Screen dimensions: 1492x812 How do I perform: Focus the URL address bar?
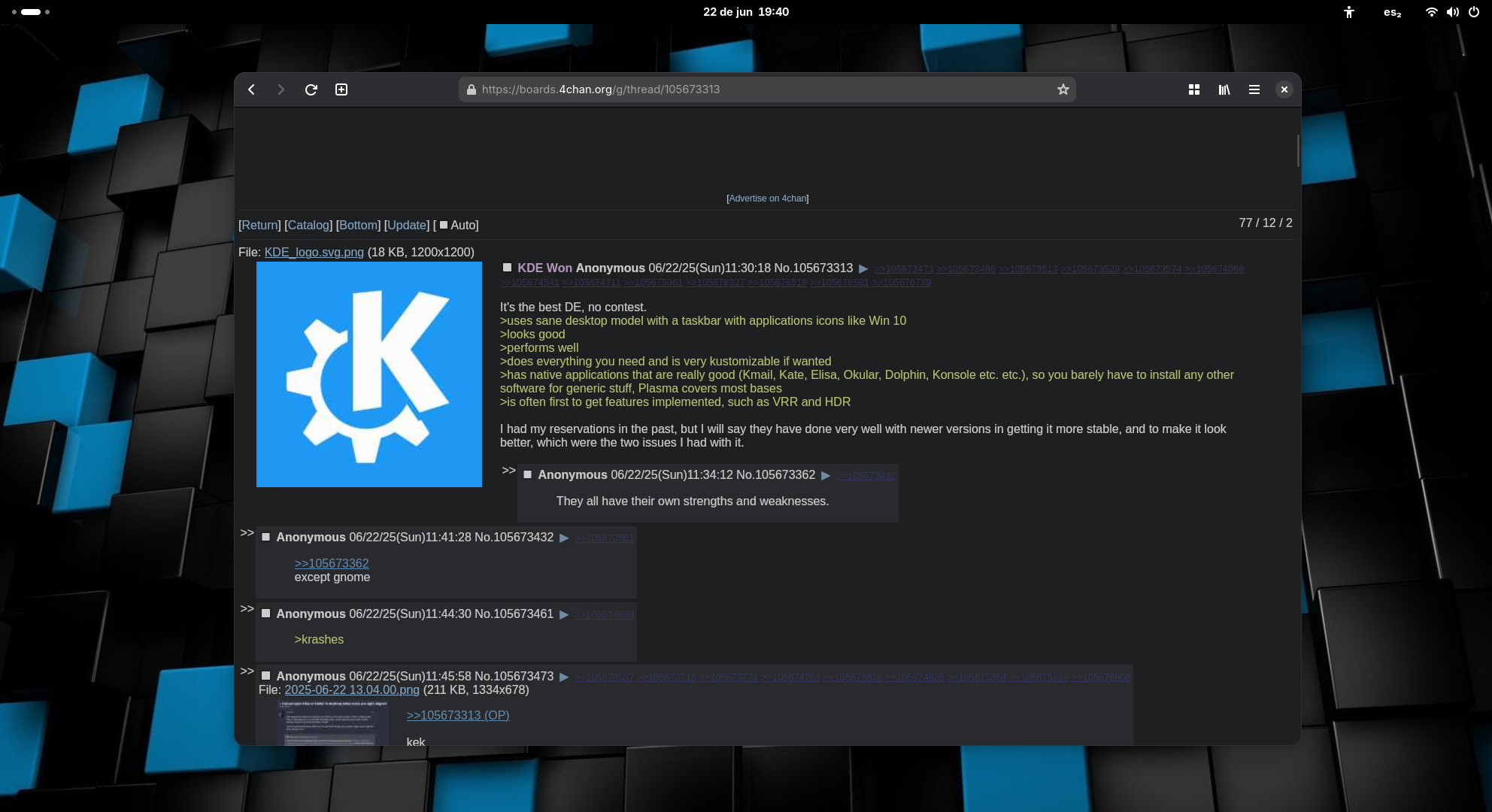pos(767,89)
